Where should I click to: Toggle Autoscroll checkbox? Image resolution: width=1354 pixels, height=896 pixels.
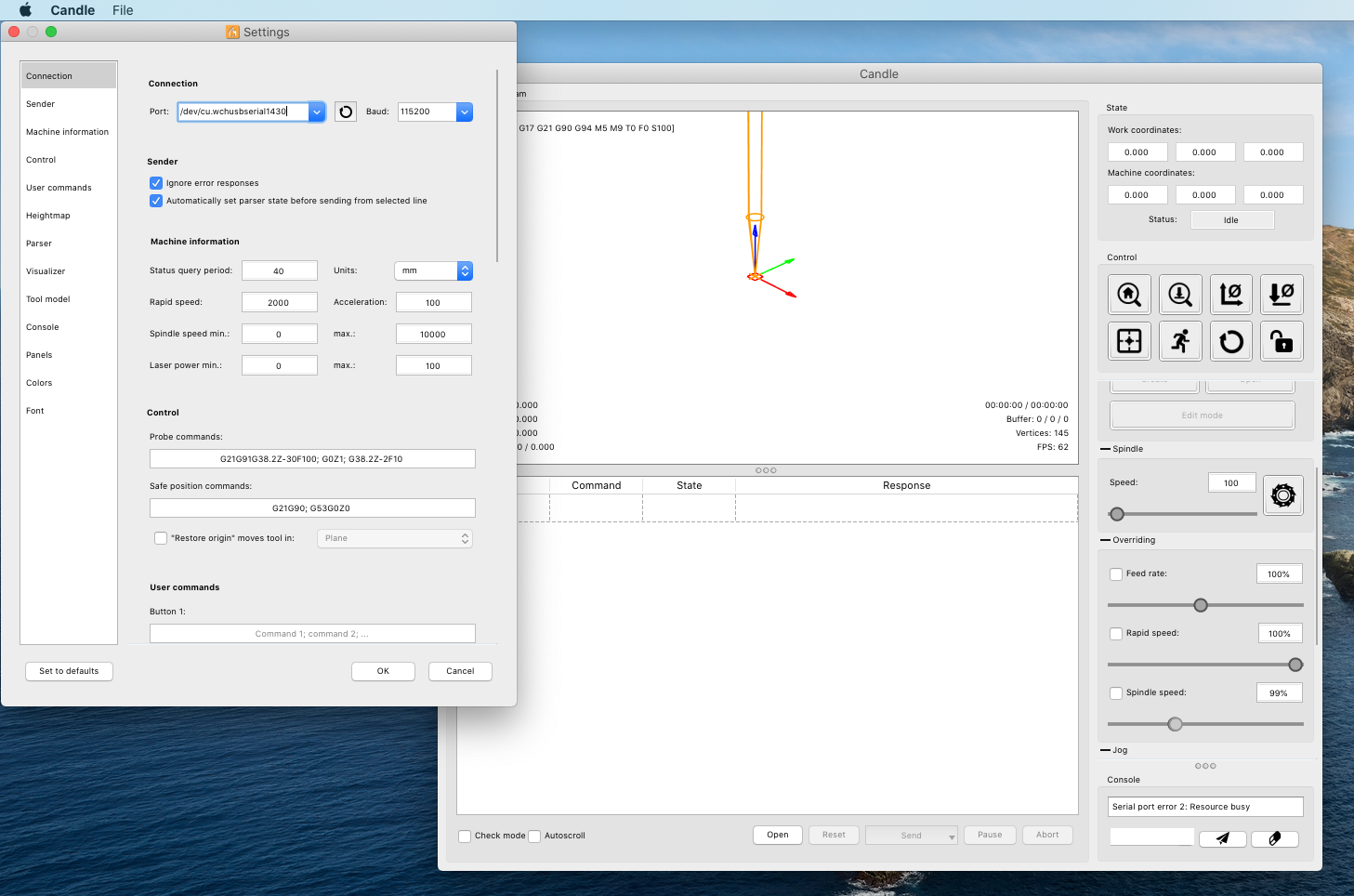534,837
